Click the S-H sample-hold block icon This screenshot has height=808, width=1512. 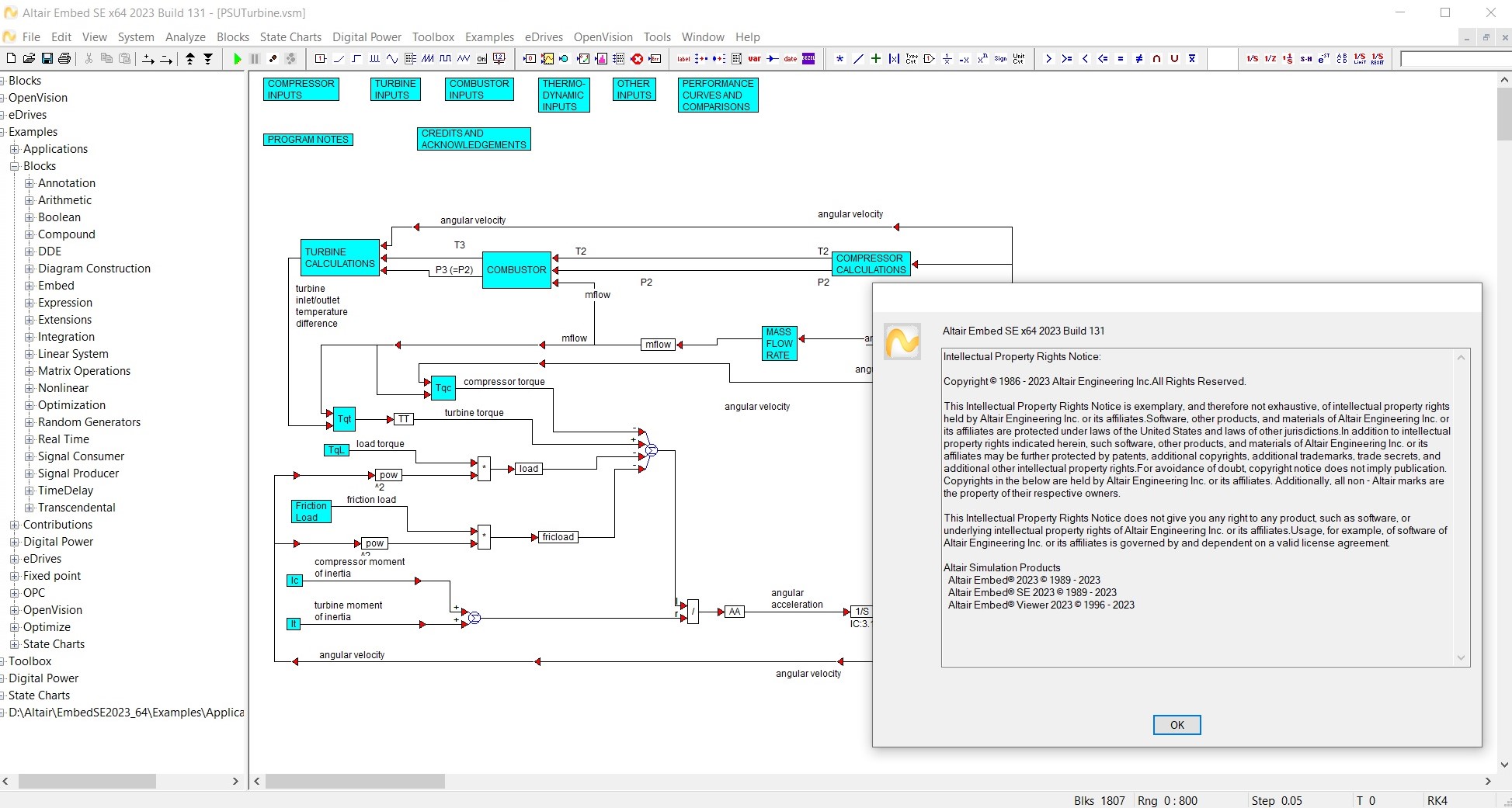coord(1306,58)
